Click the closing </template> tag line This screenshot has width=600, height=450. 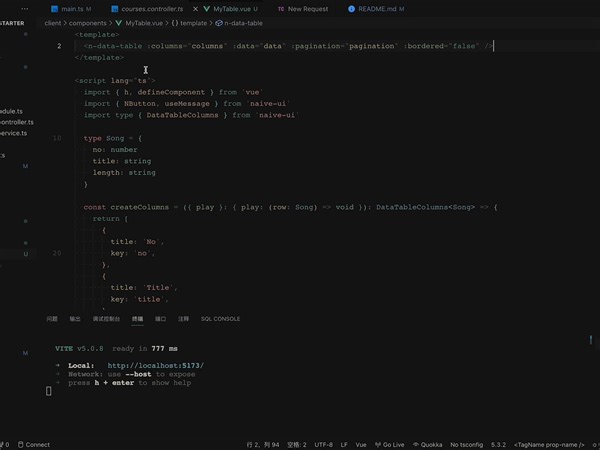click(99, 57)
